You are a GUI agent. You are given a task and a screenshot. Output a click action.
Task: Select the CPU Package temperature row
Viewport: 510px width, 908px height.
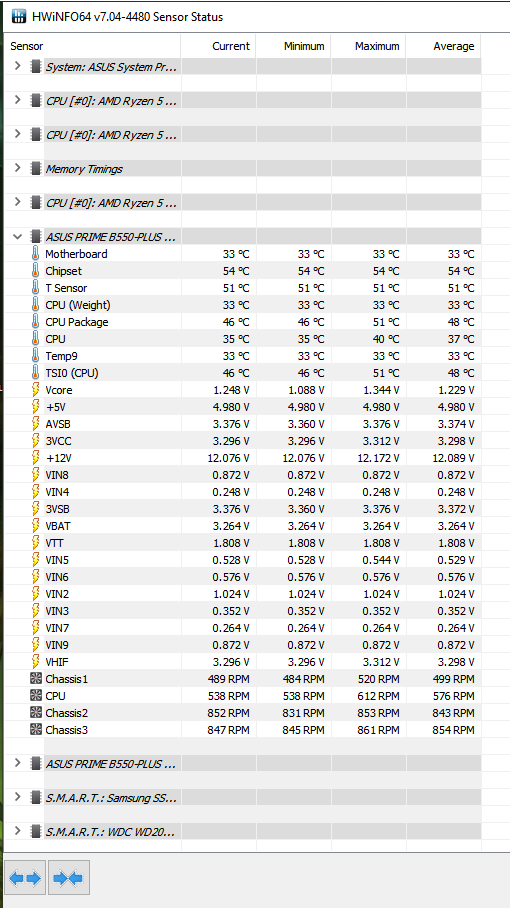tap(242, 322)
